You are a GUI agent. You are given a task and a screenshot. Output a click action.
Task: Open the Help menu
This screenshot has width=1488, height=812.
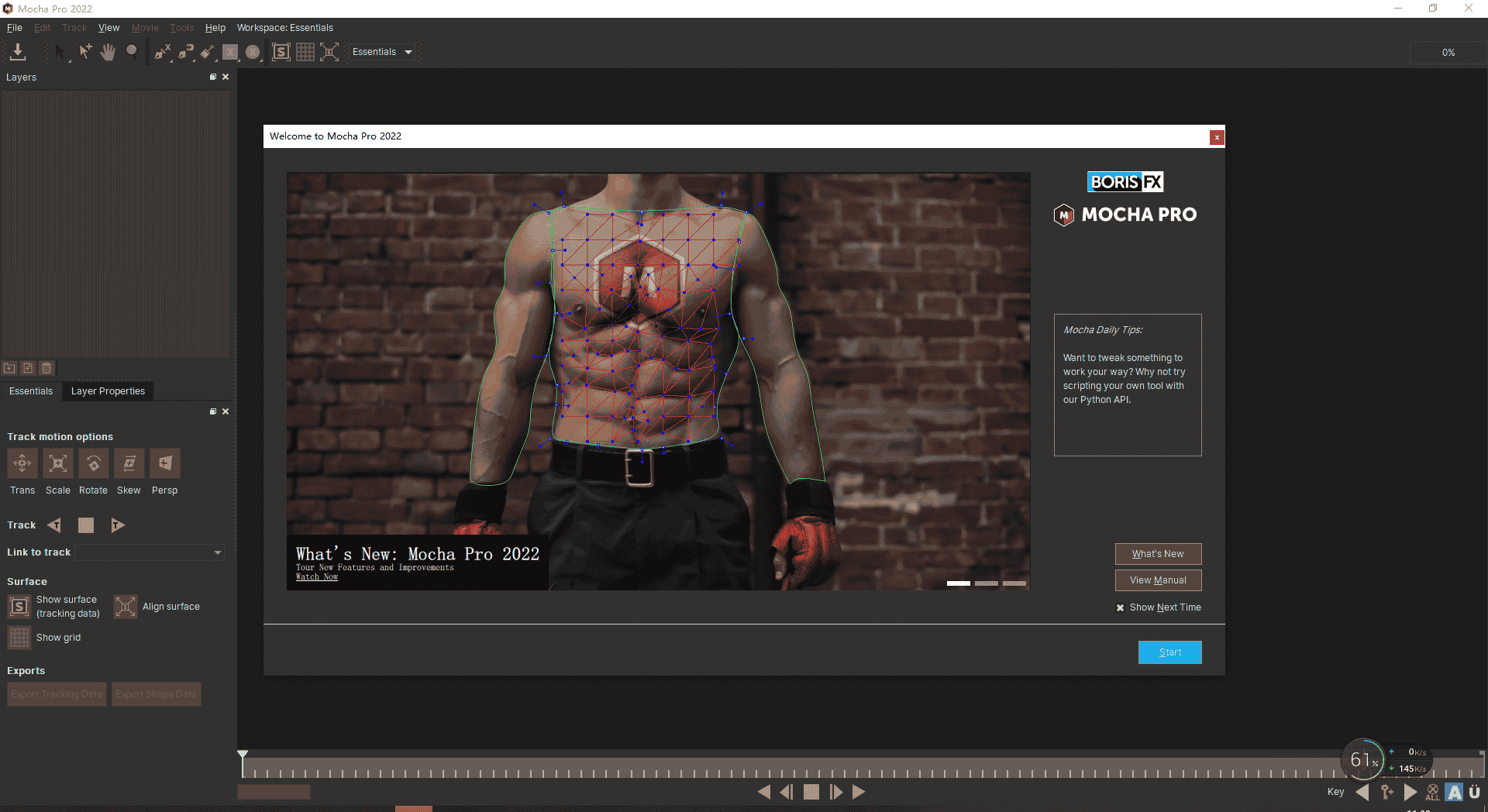(215, 28)
